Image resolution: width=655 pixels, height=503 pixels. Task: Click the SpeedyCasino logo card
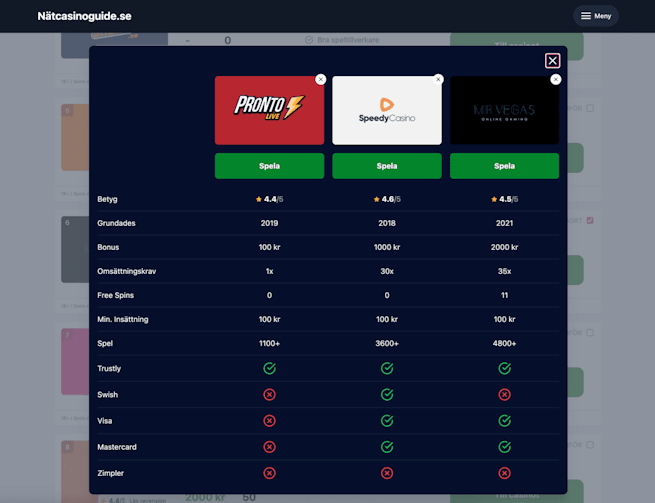tap(387, 110)
